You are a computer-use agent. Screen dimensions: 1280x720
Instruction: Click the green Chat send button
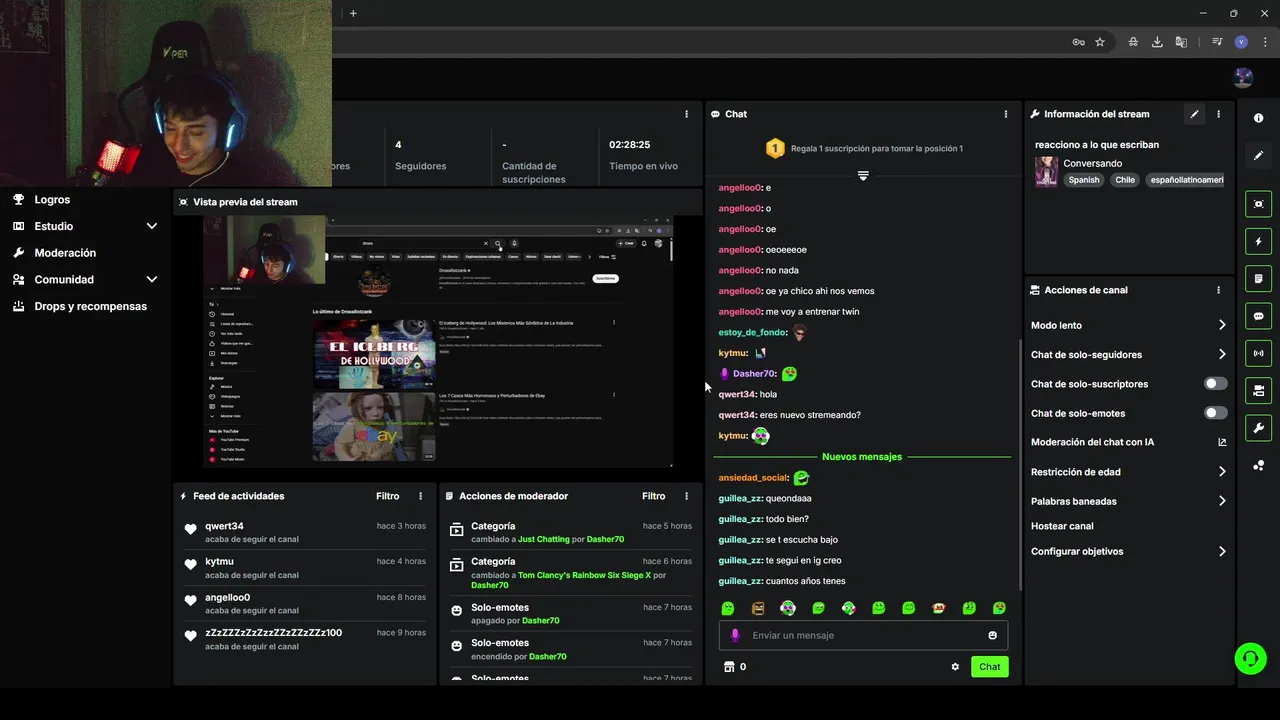pos(989,667)
